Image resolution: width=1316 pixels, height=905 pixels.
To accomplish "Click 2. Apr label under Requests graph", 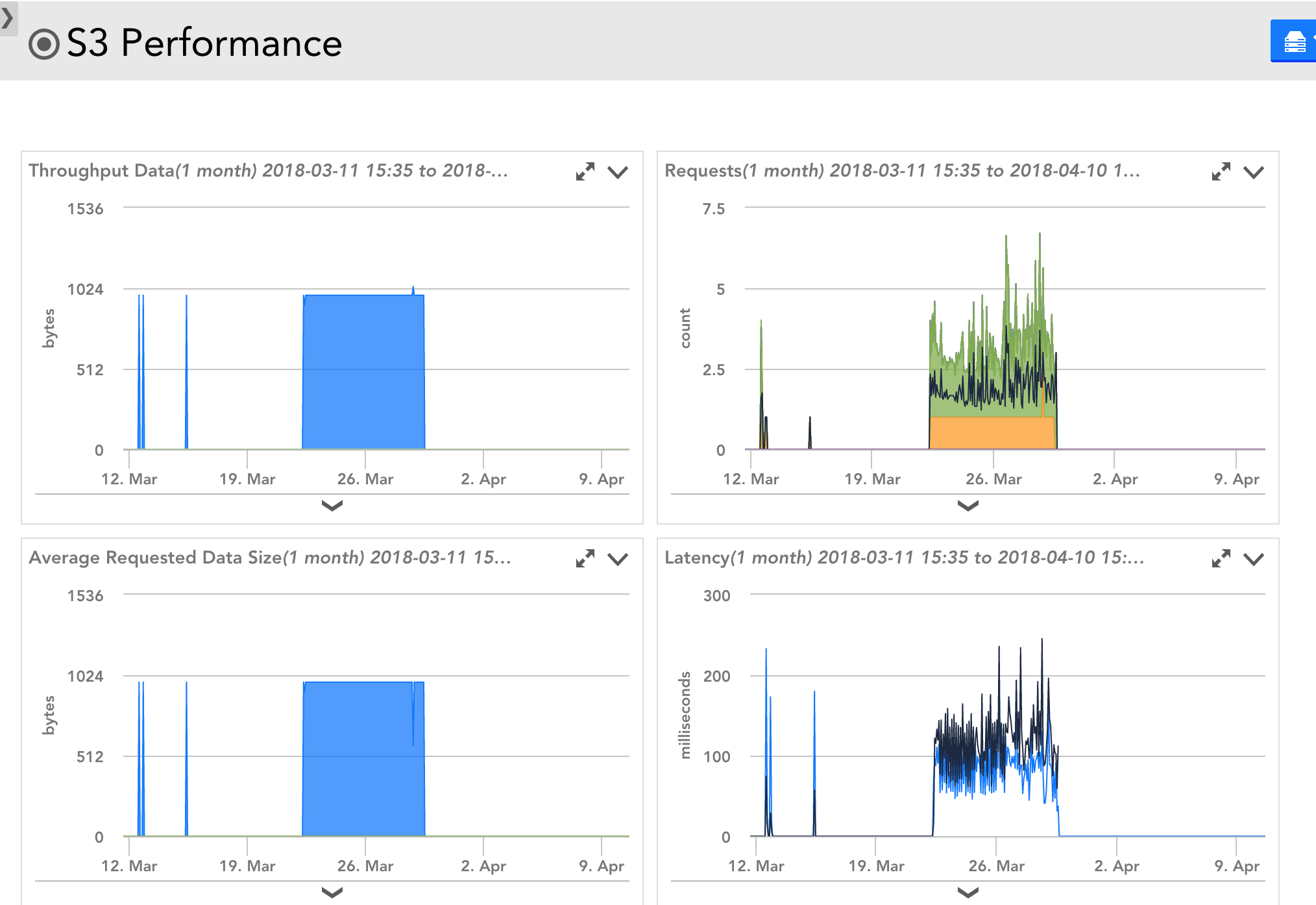I will (1115, 479).
